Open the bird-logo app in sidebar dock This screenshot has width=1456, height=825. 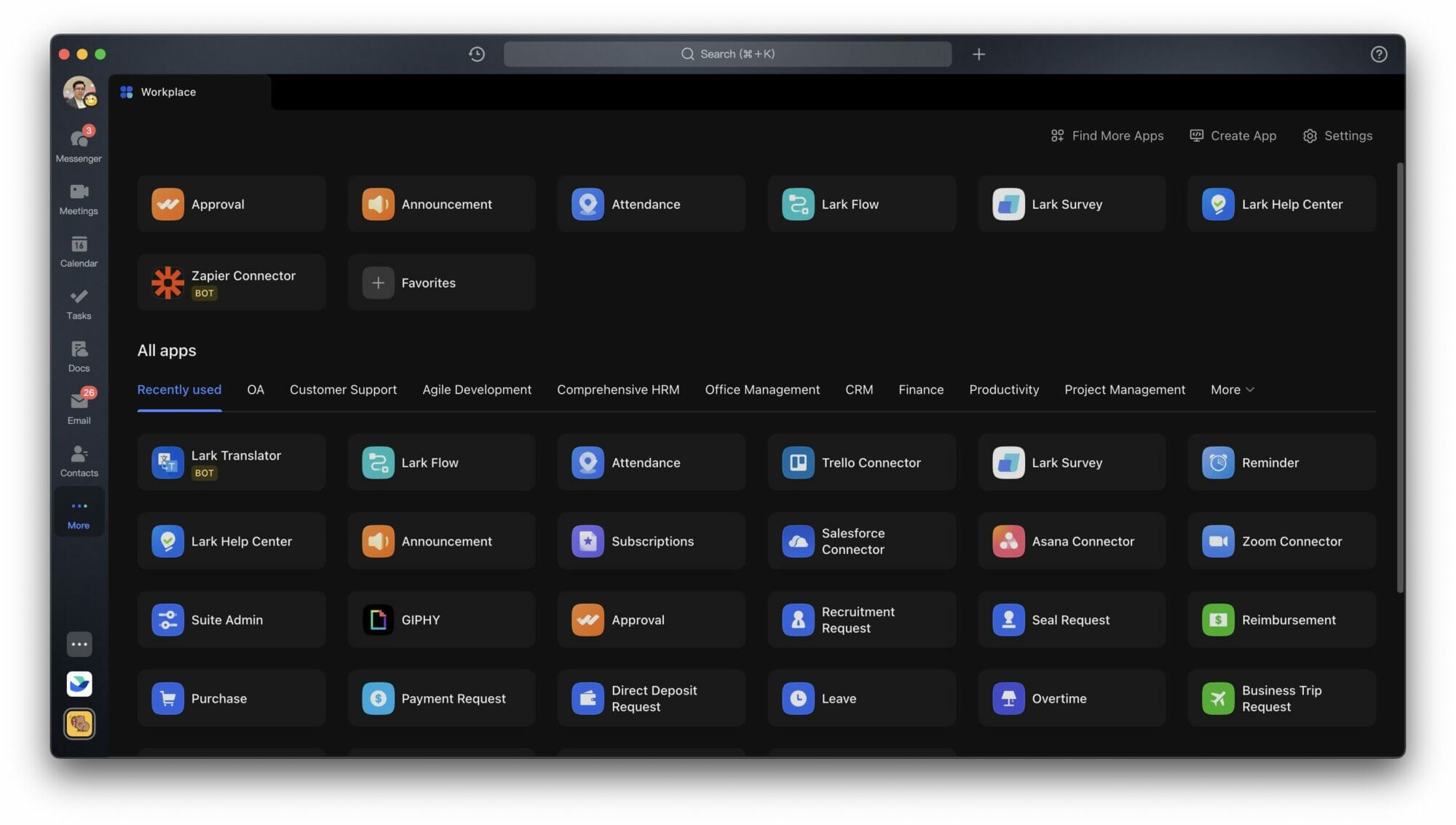coord(79,684)
